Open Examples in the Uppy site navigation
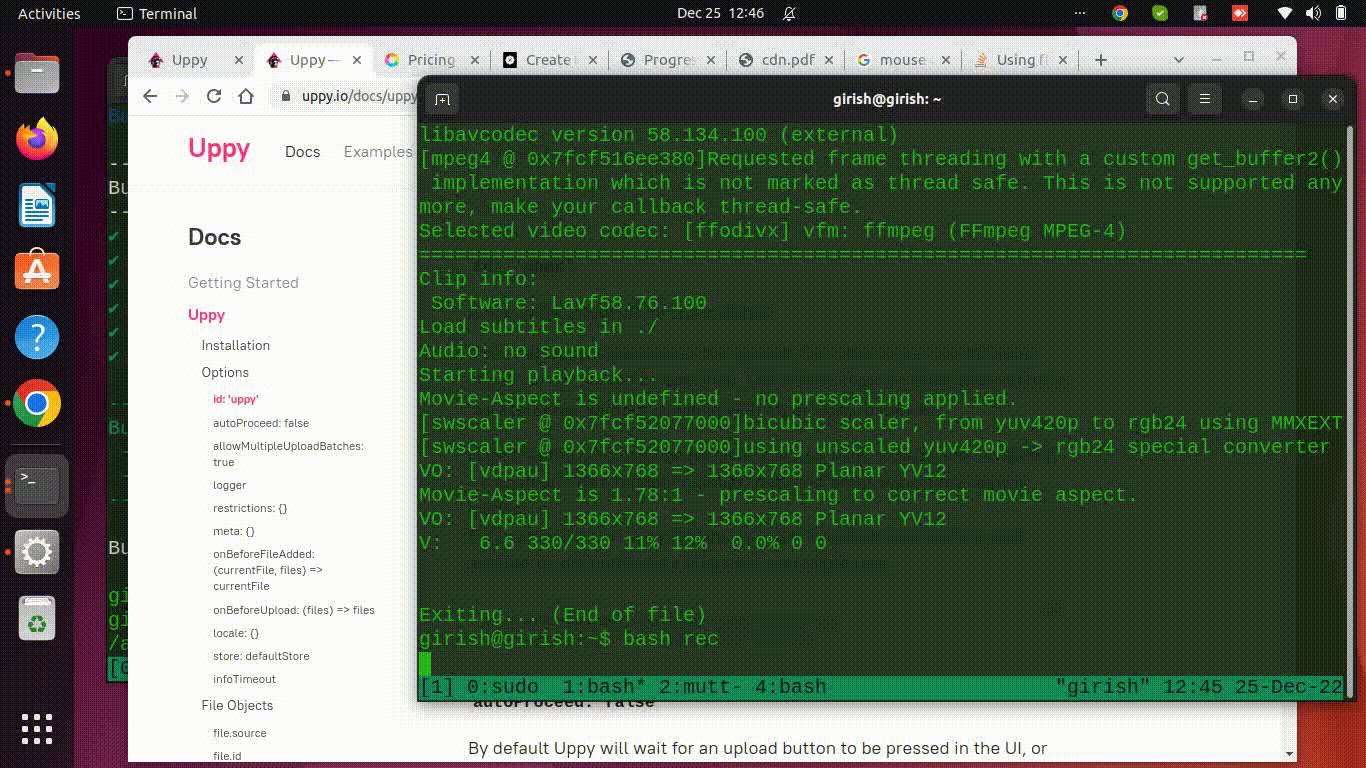The image size is (1366, 768). tap(378, 152)
